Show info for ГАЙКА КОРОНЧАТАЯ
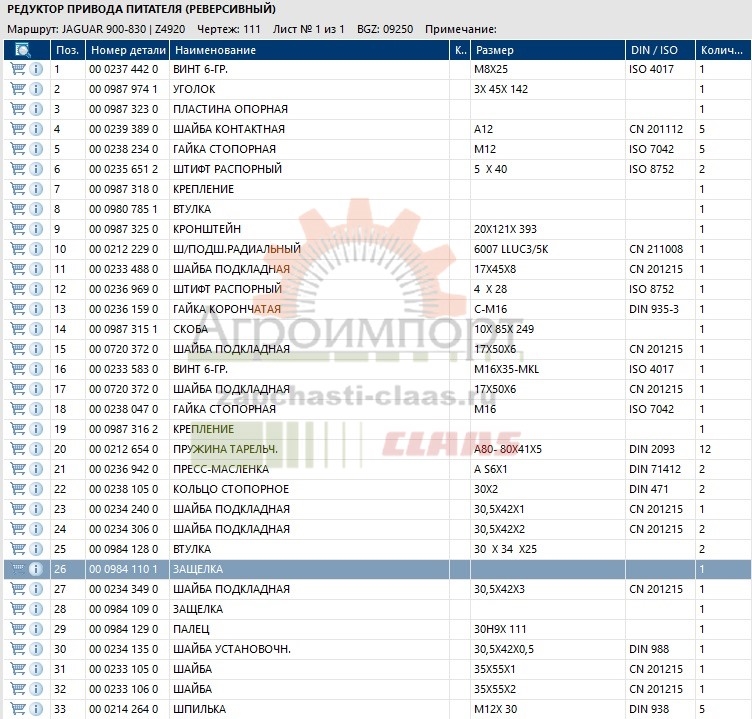Viewport: 752px width, 719px height. [36, 309]
